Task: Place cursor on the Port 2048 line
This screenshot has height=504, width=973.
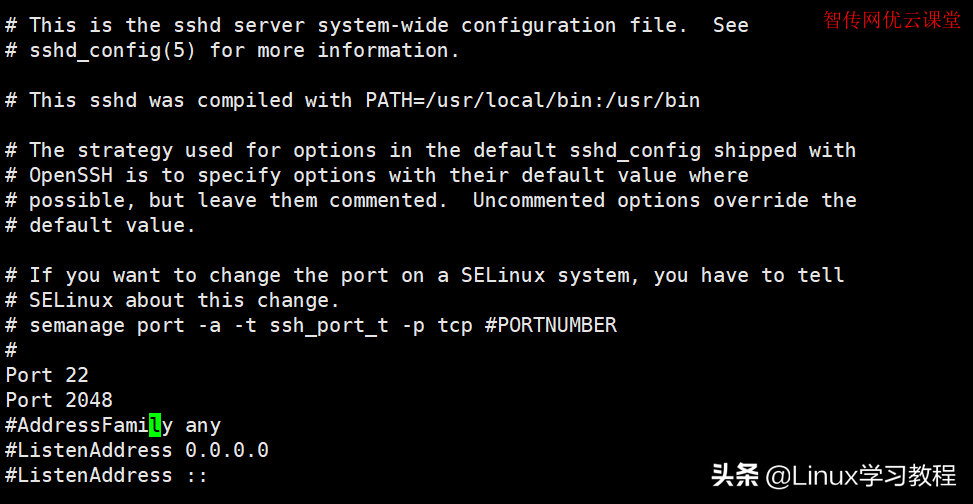Action: 59,401
